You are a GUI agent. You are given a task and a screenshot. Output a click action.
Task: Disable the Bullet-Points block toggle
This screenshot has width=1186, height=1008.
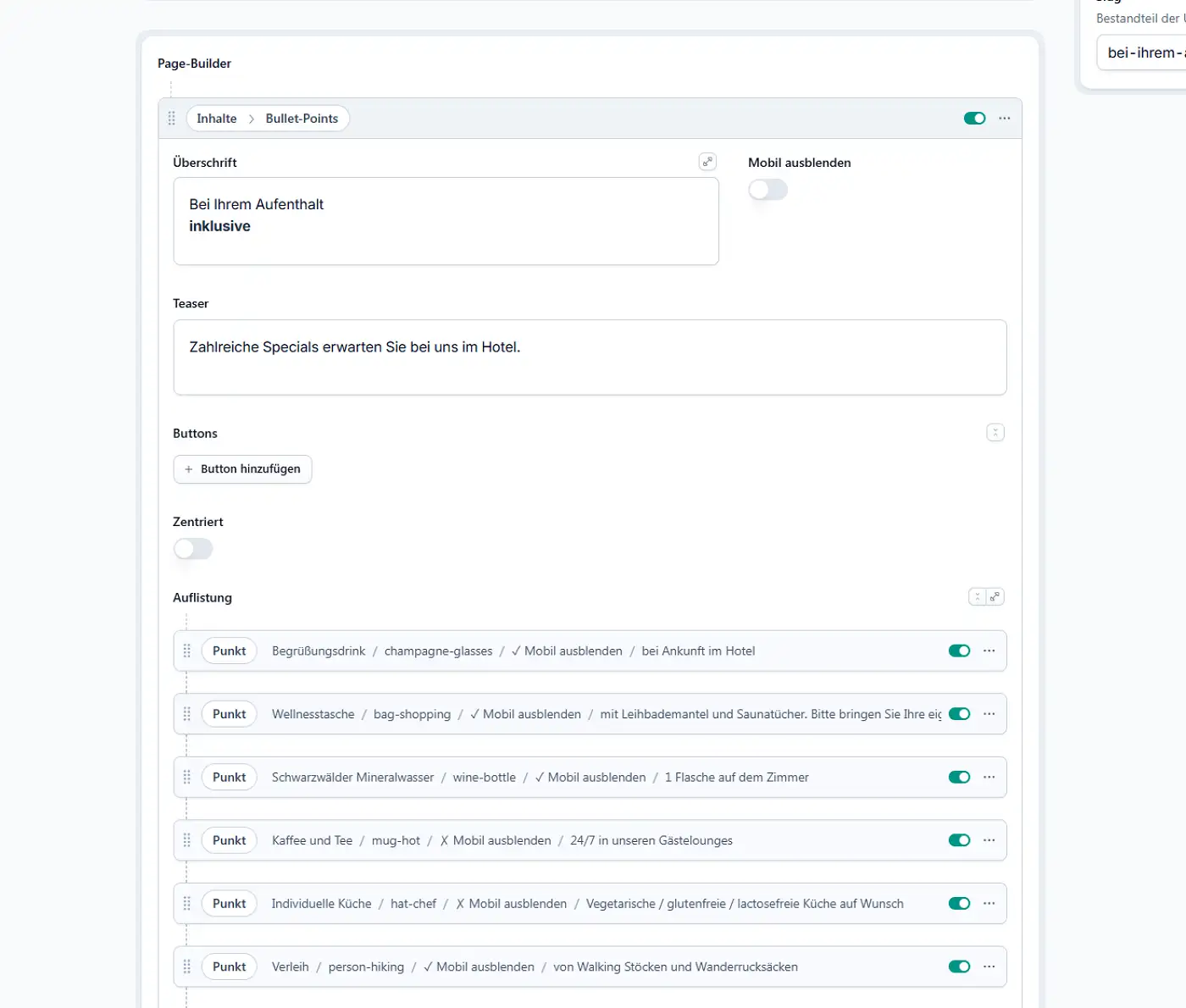pyautogui.click(x=974, y=119)
